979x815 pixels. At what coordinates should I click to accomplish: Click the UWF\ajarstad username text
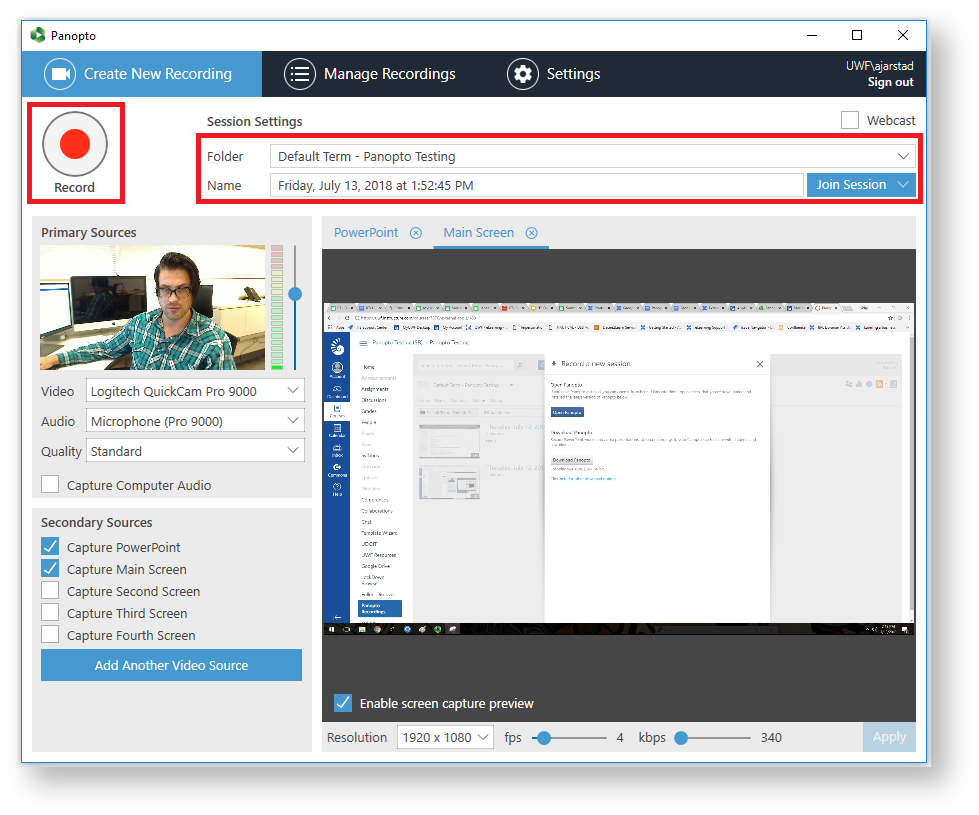[x=879, y=66]
